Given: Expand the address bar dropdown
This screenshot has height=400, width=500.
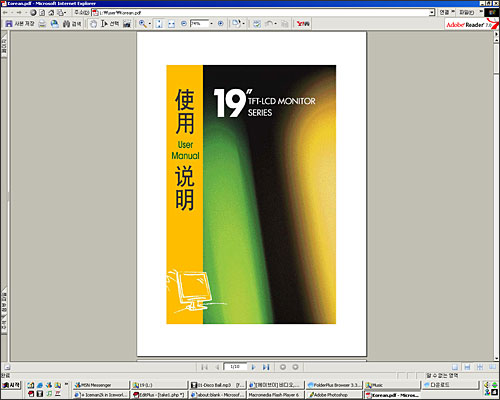Looking at the screenshot, I should point(432,13).
